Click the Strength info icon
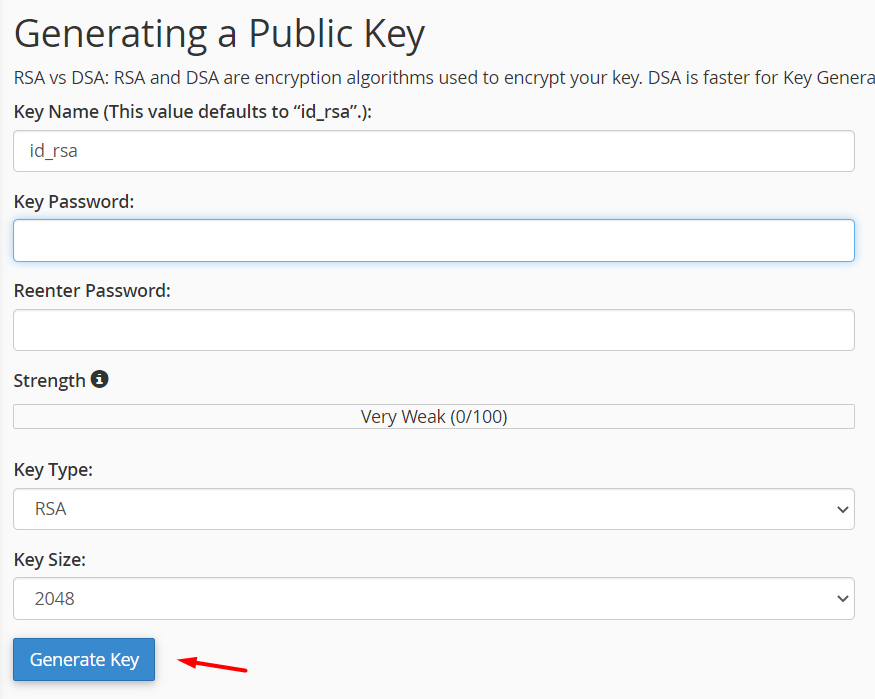 click(99, 379)
